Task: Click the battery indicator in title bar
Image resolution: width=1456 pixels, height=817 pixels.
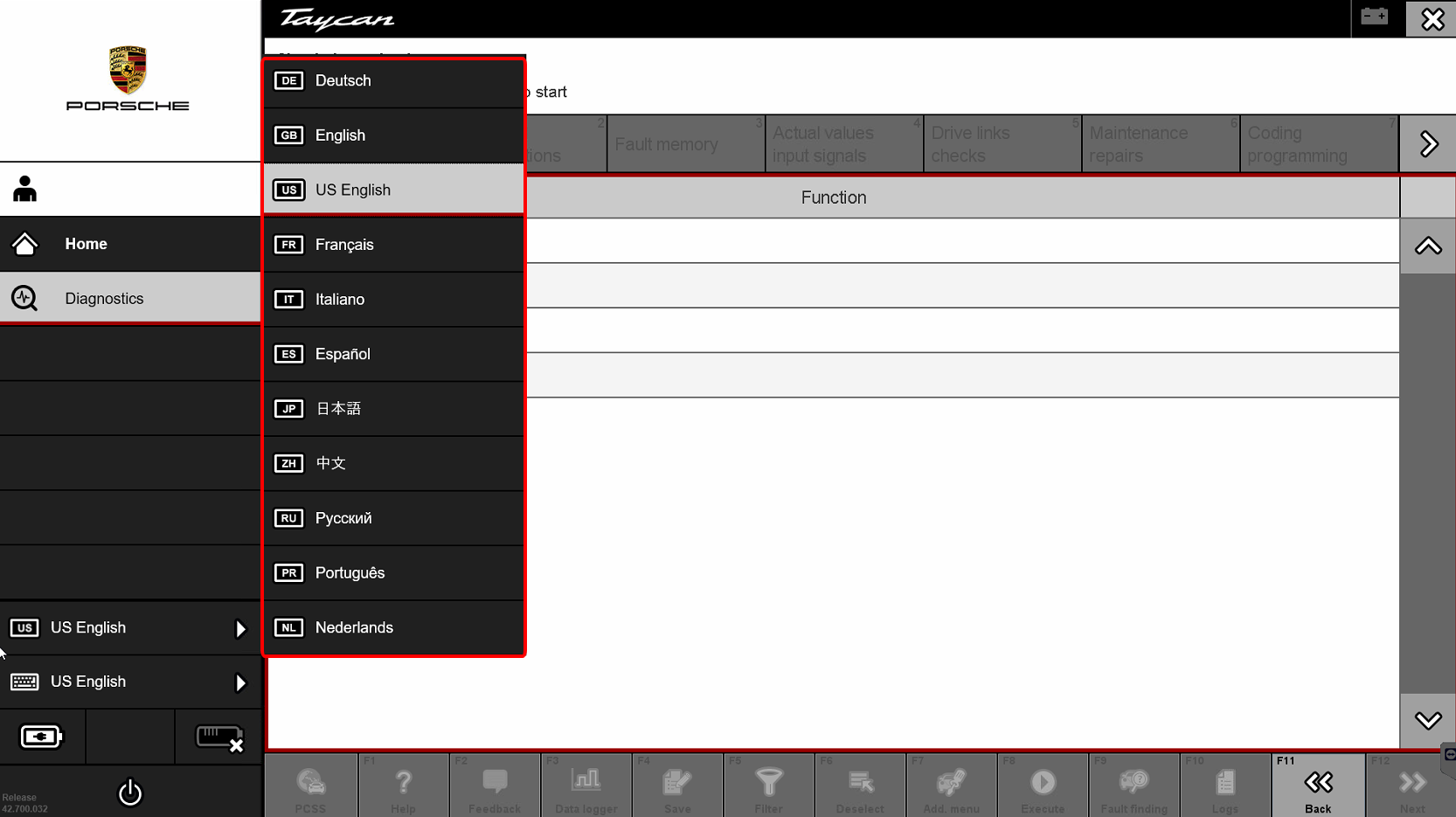Action: click(x=1374, y=17)
